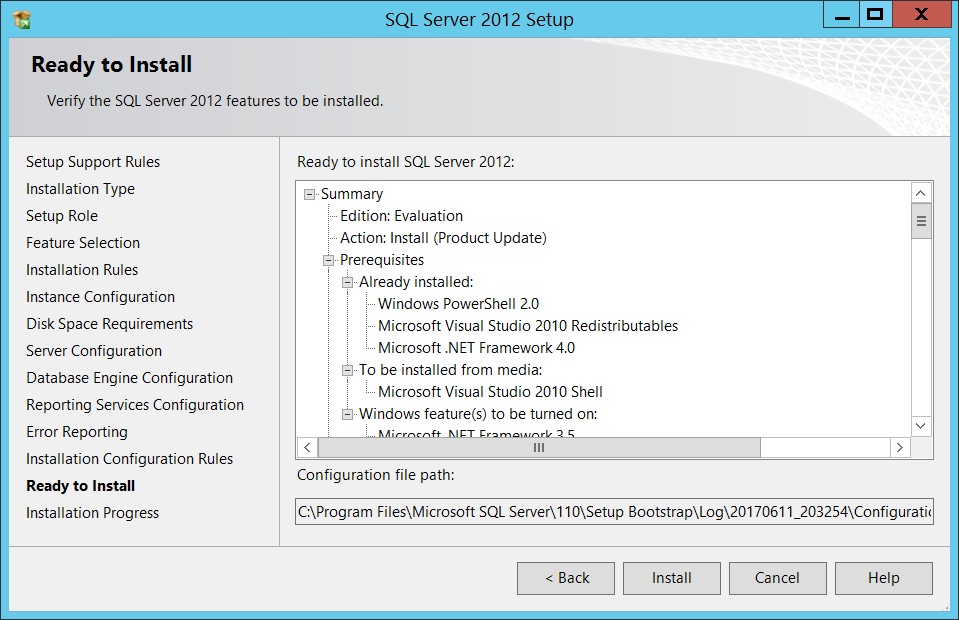Select 'Setup Support Rules' step

tap(93, 162)
